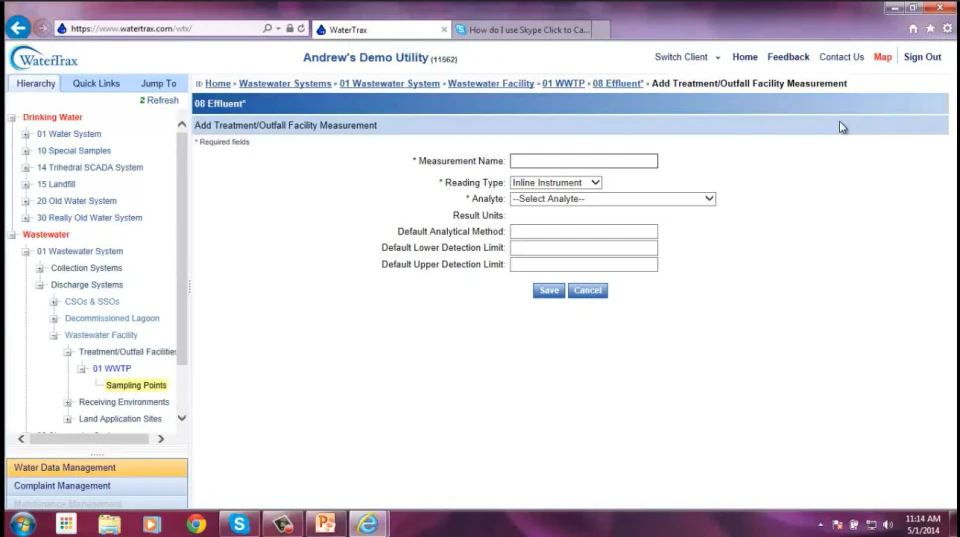Click the refresh icon in address bar
This screenshot has width=960, height=537.
pos(301,28)
